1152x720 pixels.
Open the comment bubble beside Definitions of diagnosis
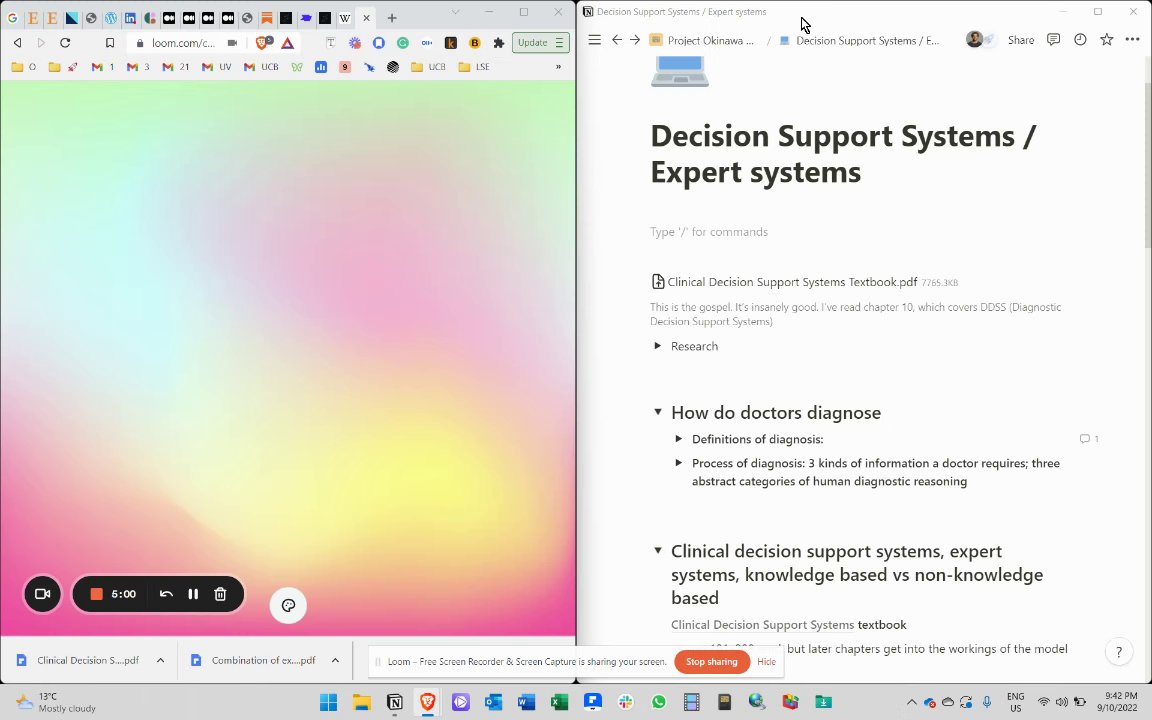1089,439
